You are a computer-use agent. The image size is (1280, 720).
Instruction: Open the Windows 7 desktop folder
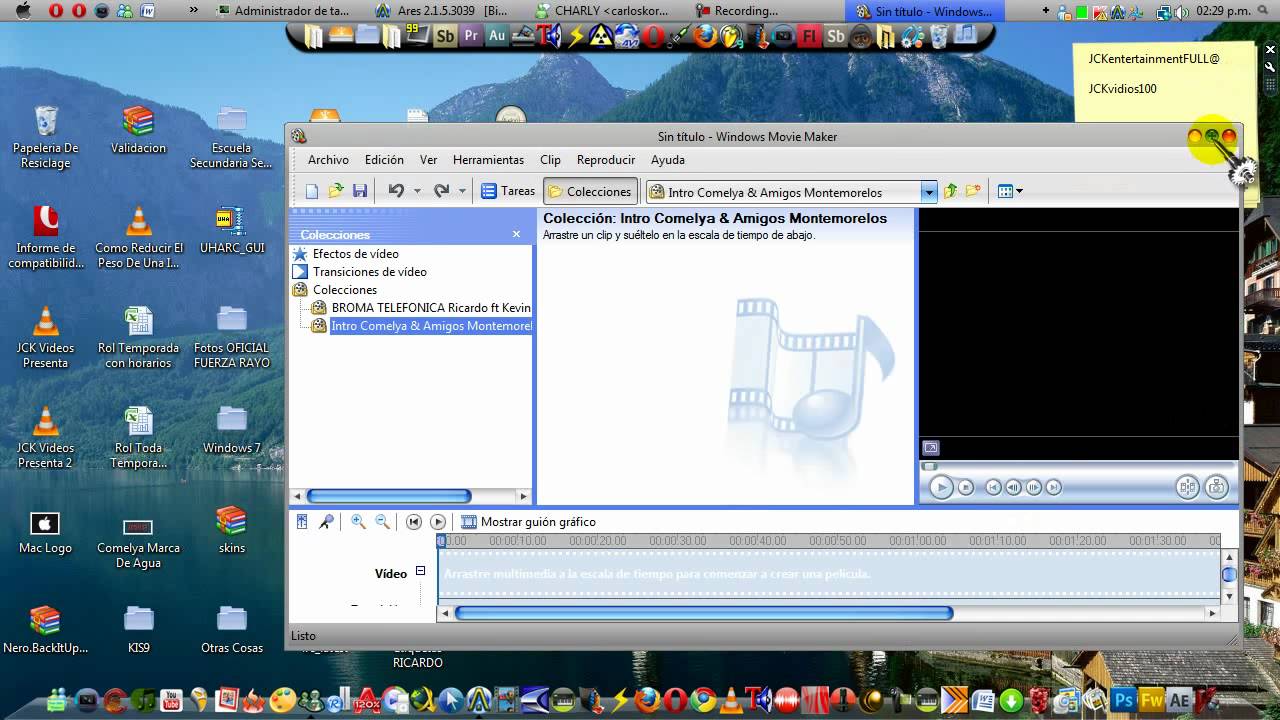coord(232,430)
